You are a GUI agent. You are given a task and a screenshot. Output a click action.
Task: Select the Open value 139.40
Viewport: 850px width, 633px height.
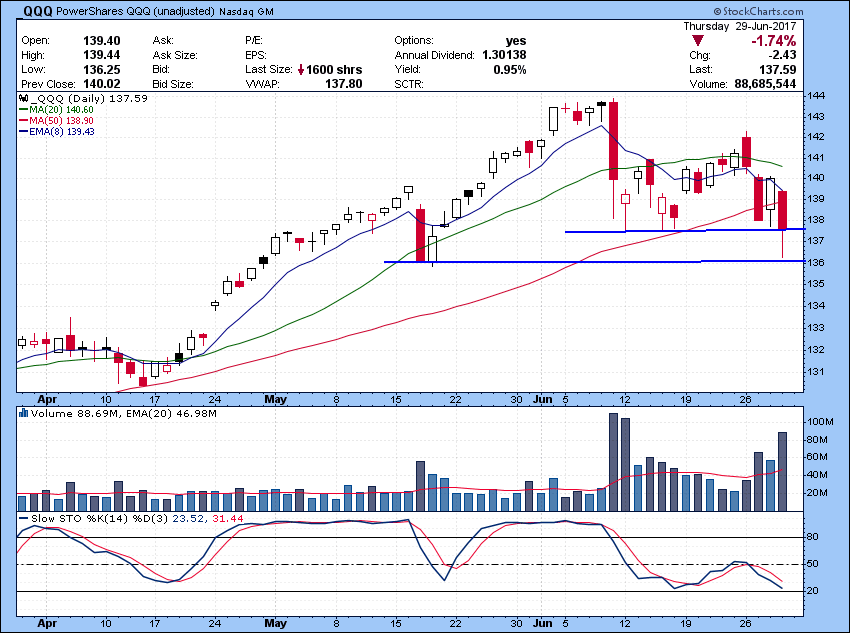101,41
